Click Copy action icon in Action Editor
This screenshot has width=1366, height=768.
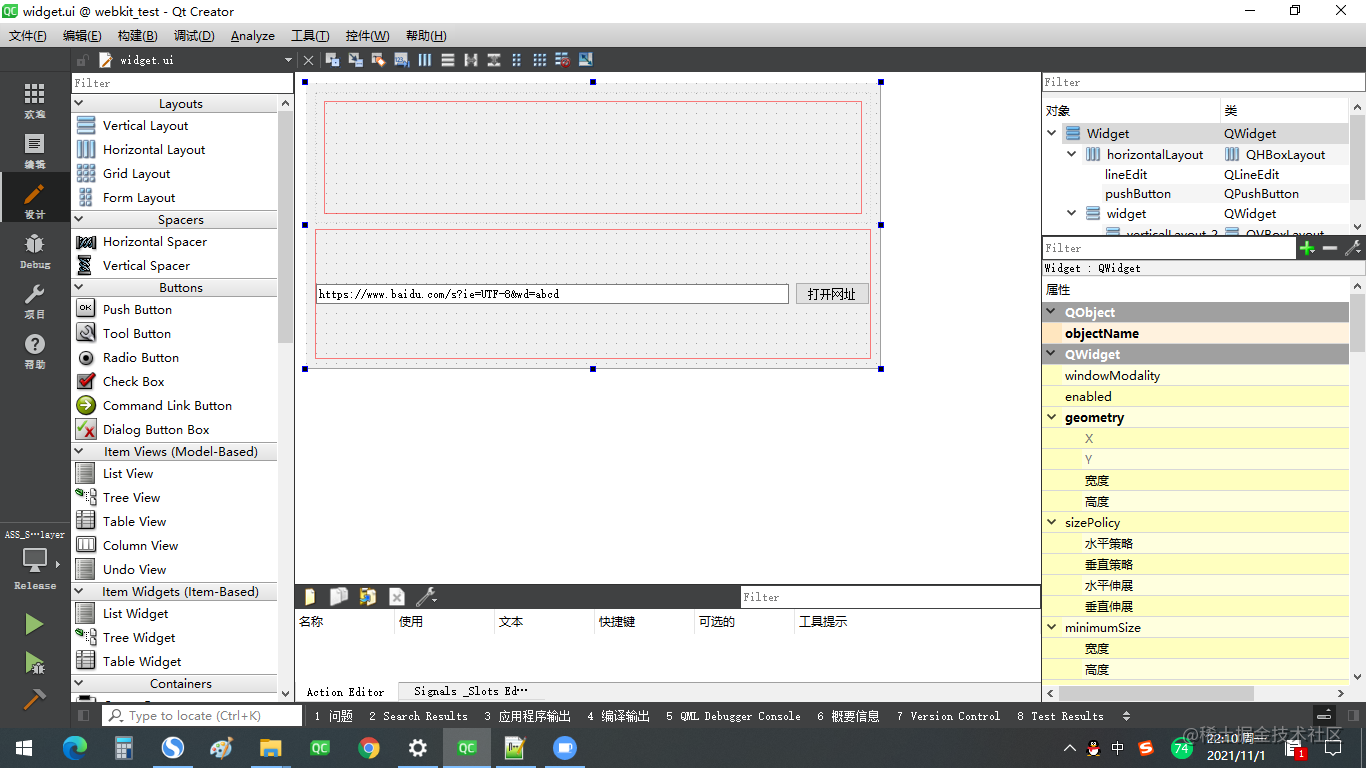pos(339,597)
